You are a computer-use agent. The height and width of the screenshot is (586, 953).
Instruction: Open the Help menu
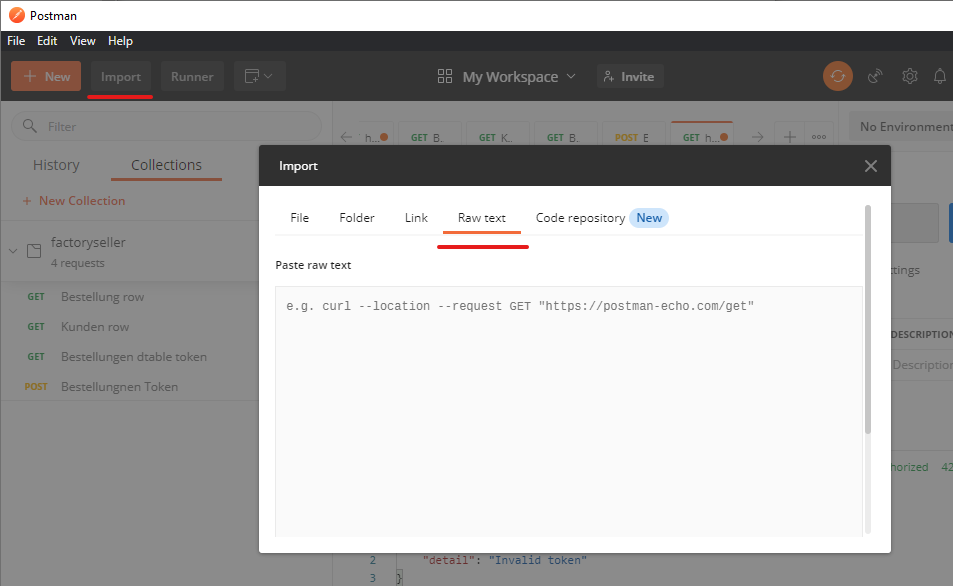[120, 41]
